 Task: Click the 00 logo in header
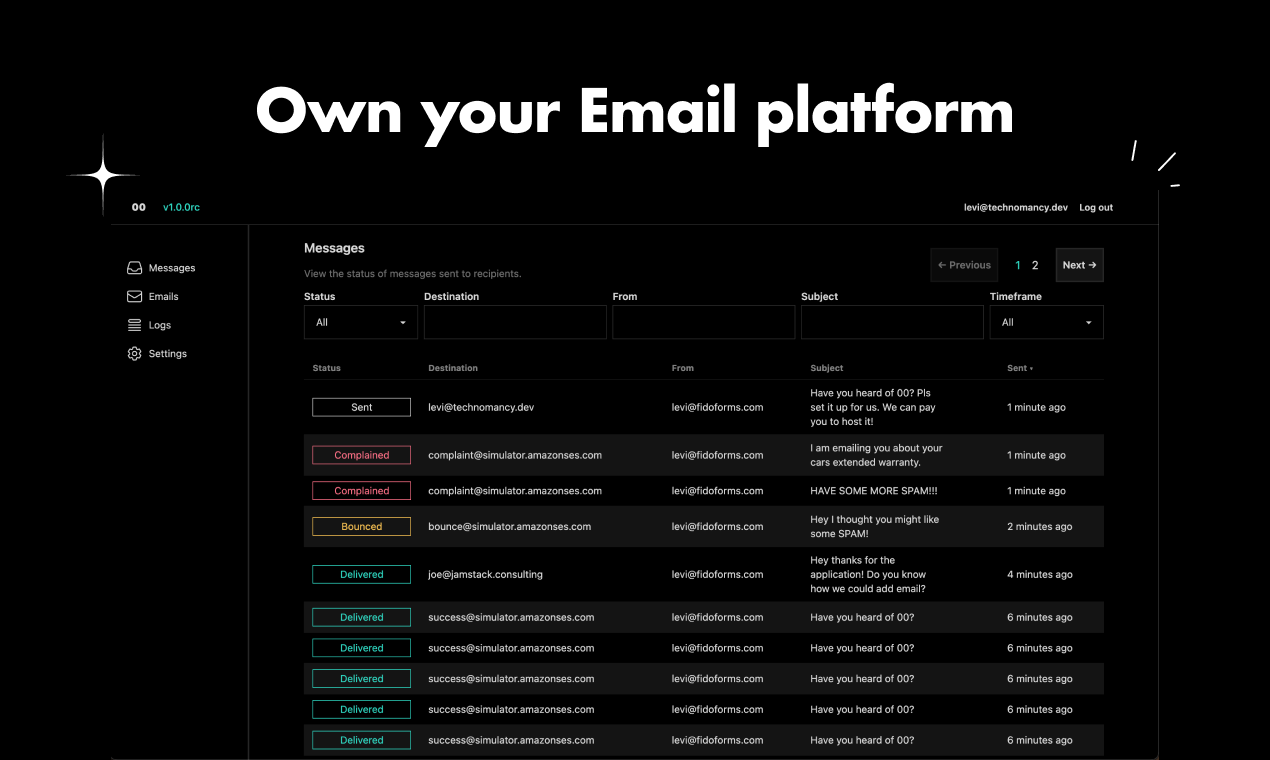tap(139, 207)
